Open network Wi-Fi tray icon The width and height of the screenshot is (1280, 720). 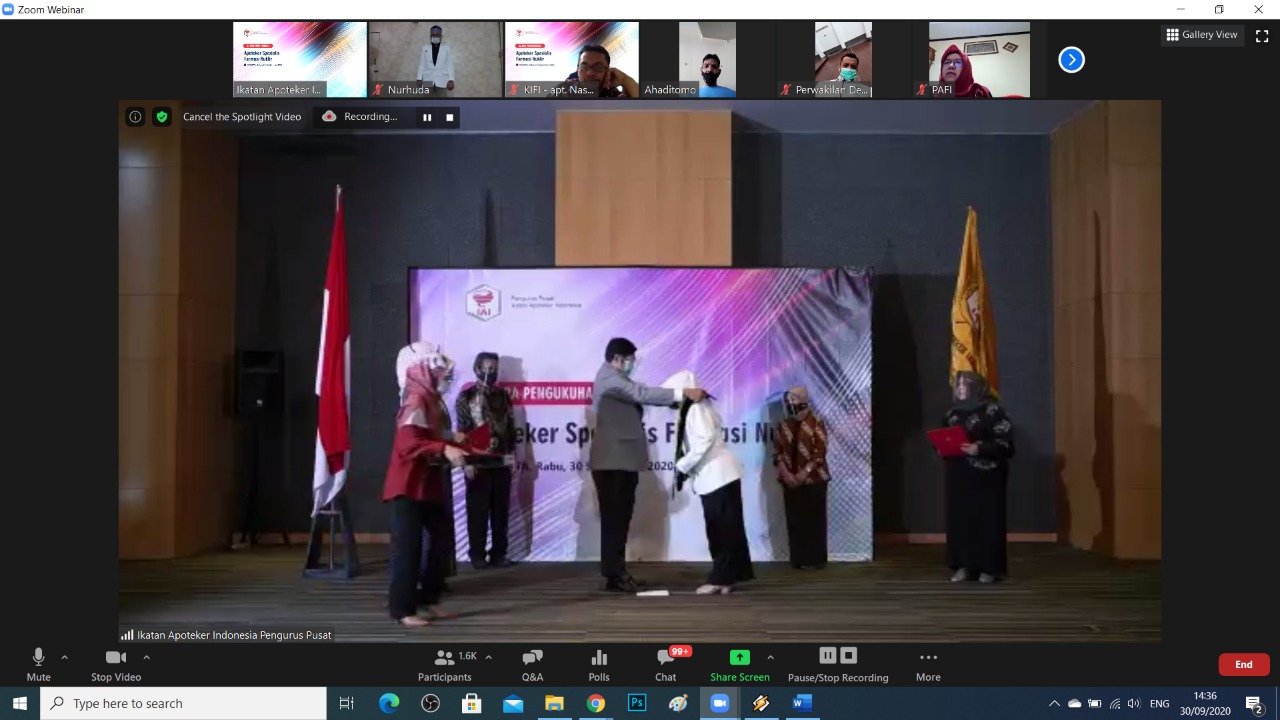pos(1115,703)
